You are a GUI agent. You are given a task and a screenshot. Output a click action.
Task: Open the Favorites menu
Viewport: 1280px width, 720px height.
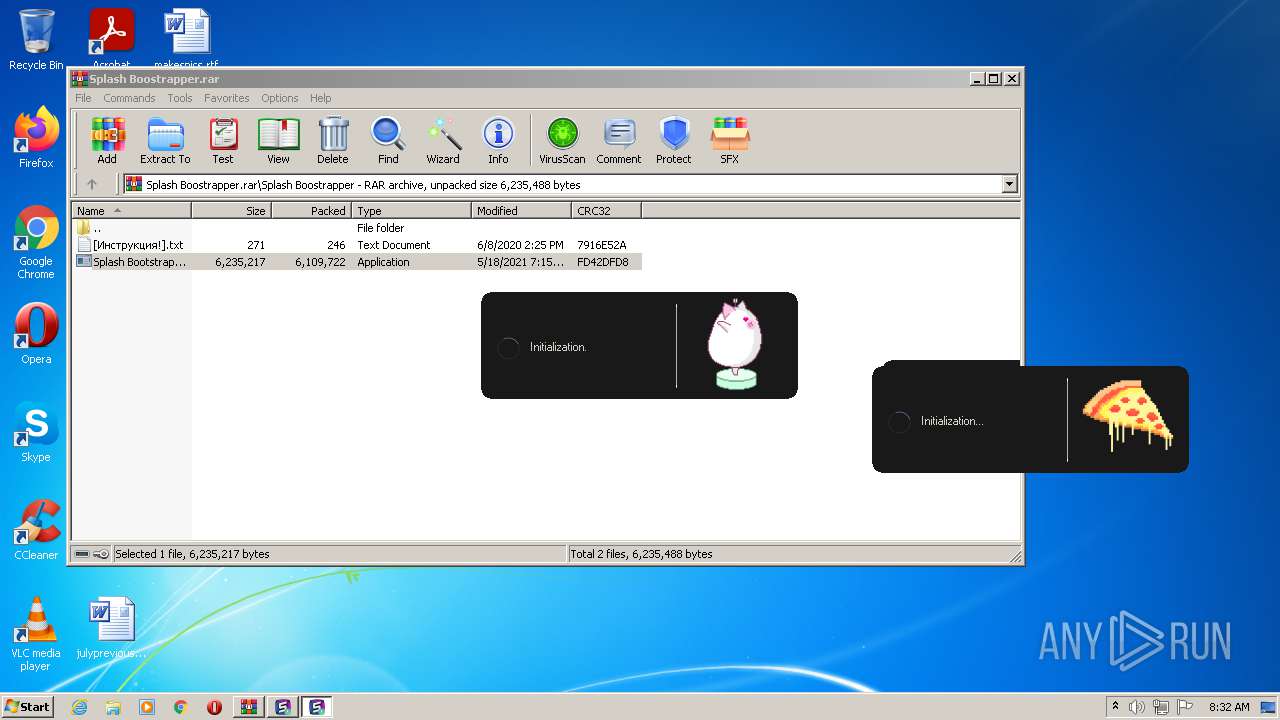point(227,98)
